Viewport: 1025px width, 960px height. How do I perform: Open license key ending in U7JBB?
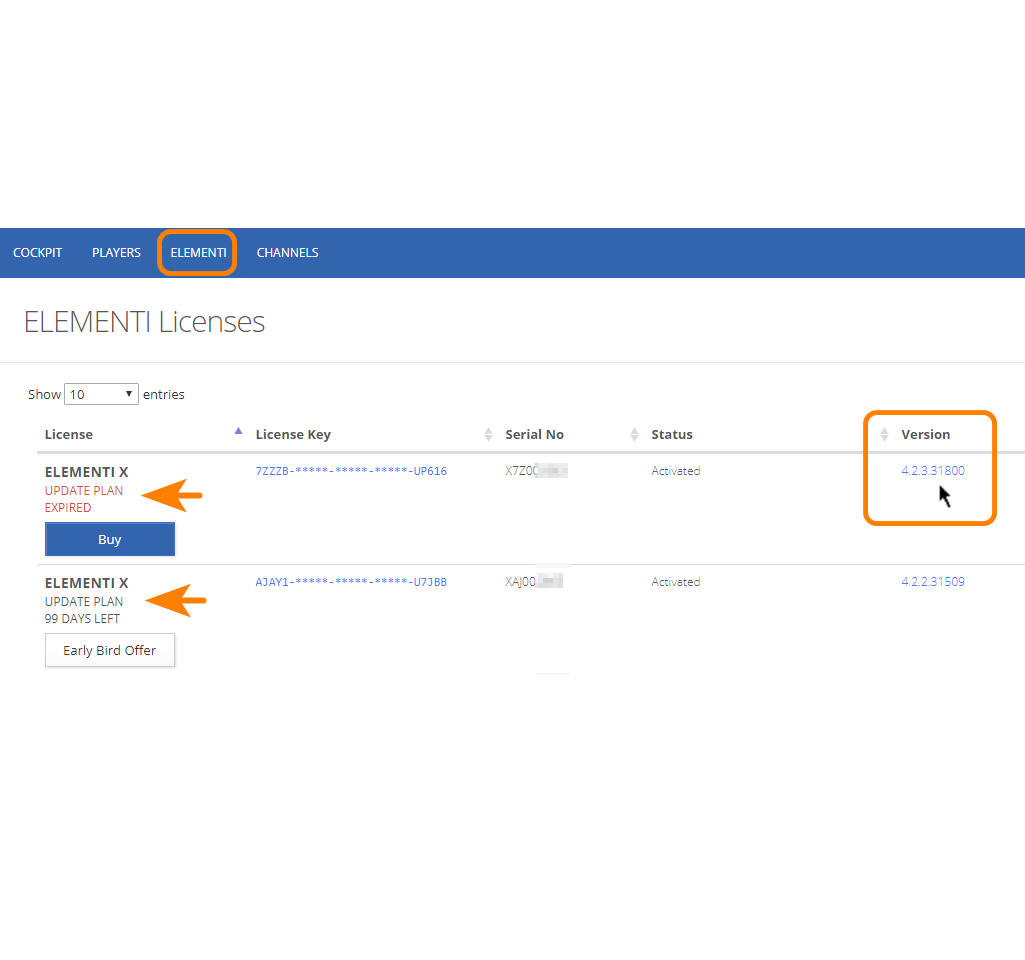[x=351, y=582]
